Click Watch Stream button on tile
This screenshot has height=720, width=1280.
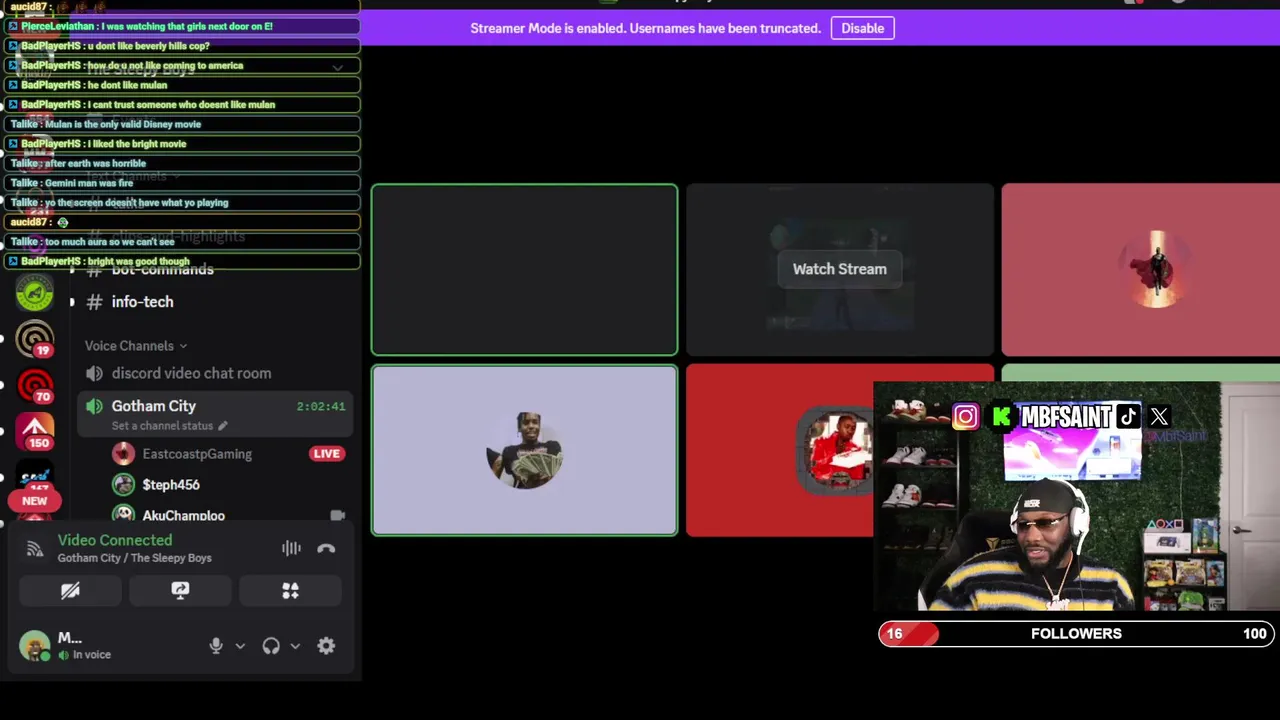coord(840,269)
